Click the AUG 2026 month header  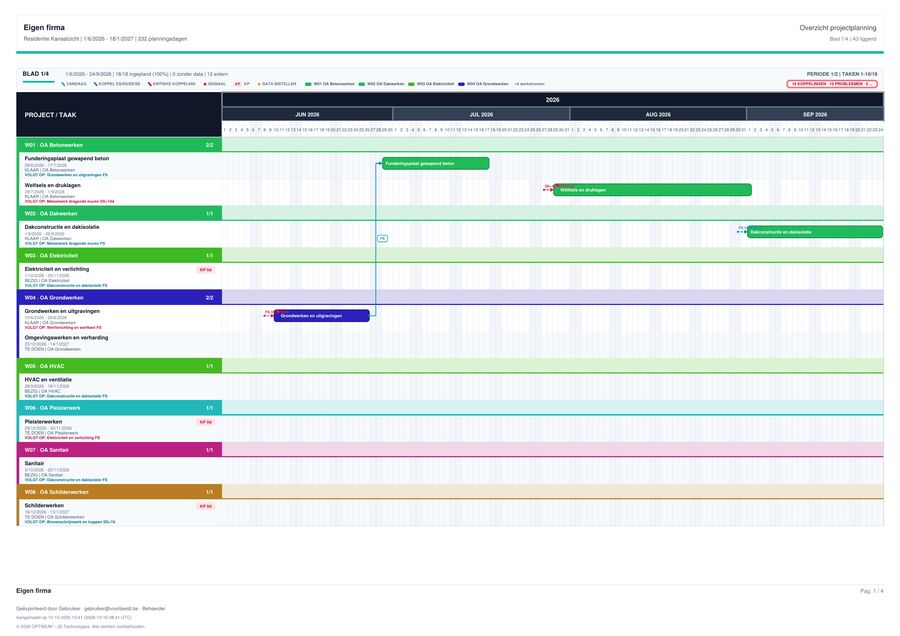click(x=658, y=114)
